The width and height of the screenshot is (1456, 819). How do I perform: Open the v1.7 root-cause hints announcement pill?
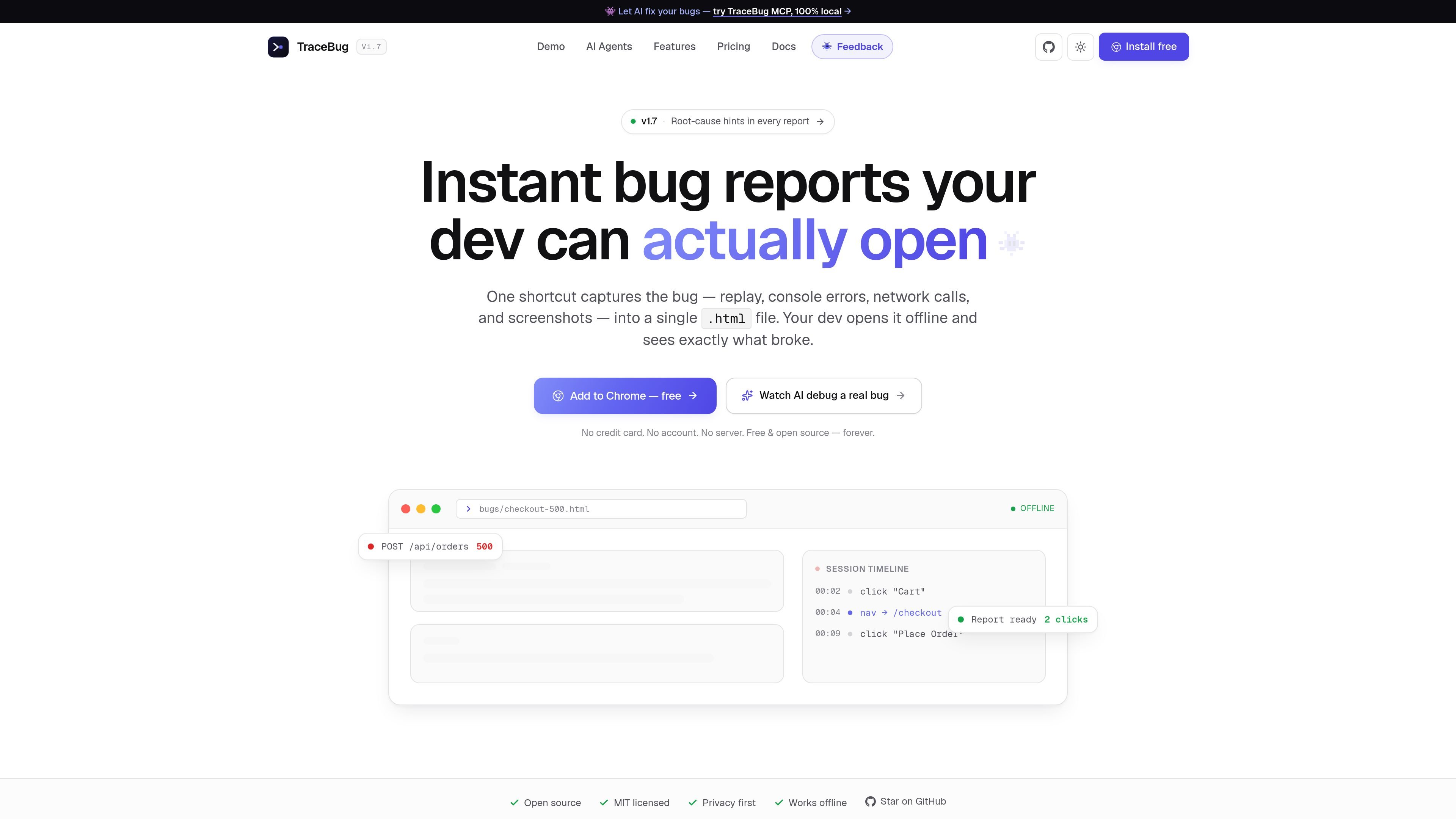(x=728, y=121)
